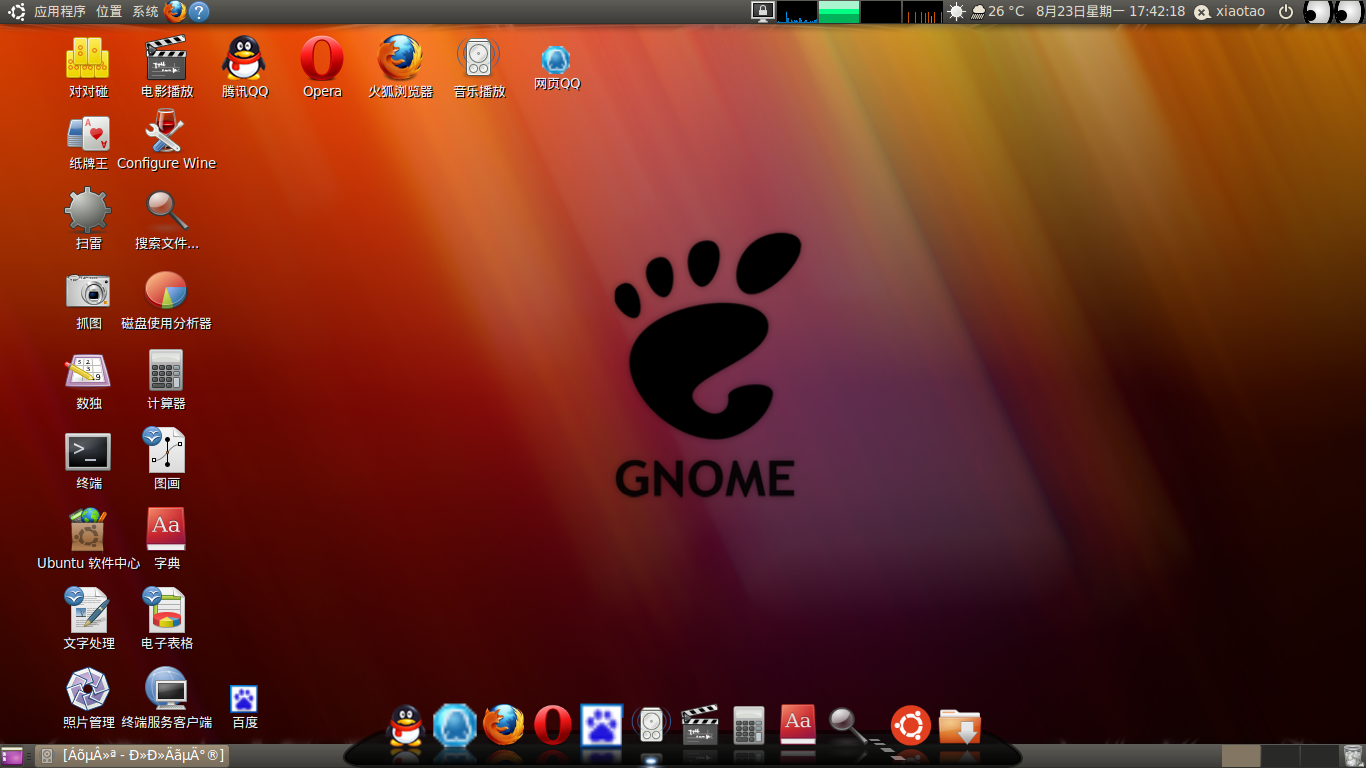Click the show desktop button in the bottom panel

12,755
